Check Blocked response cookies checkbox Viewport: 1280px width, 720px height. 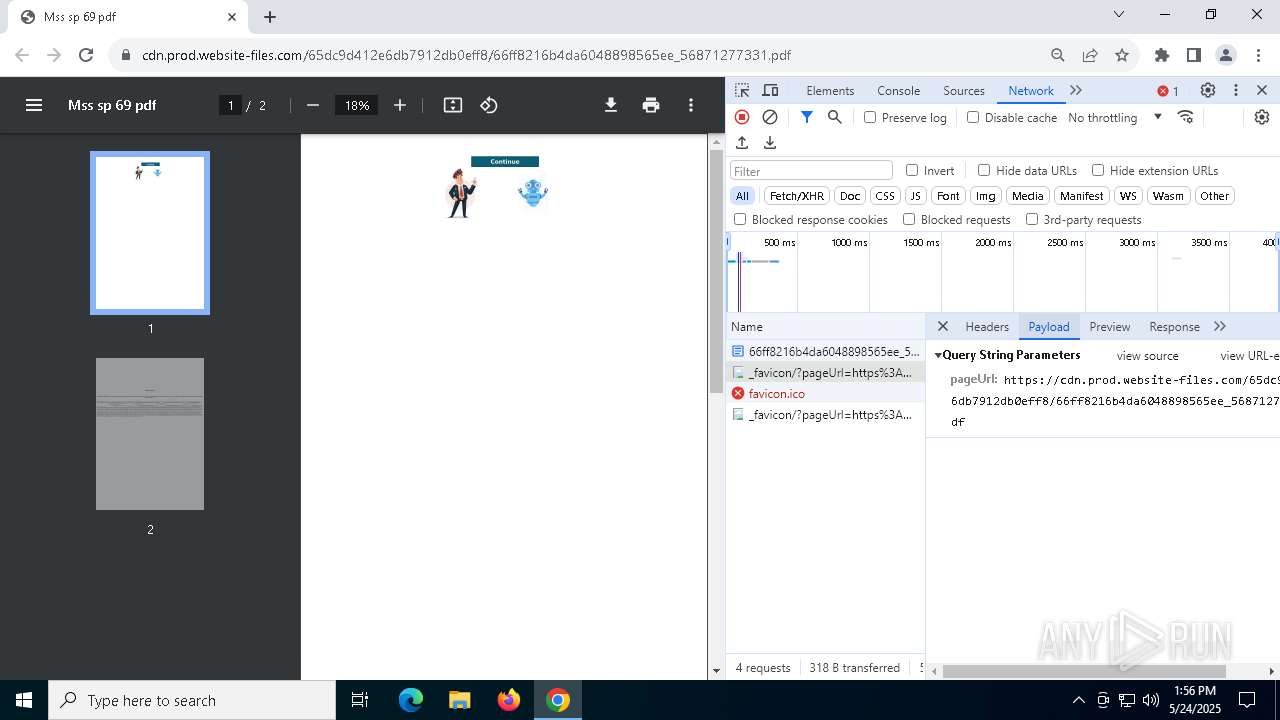tap(740, 219)
